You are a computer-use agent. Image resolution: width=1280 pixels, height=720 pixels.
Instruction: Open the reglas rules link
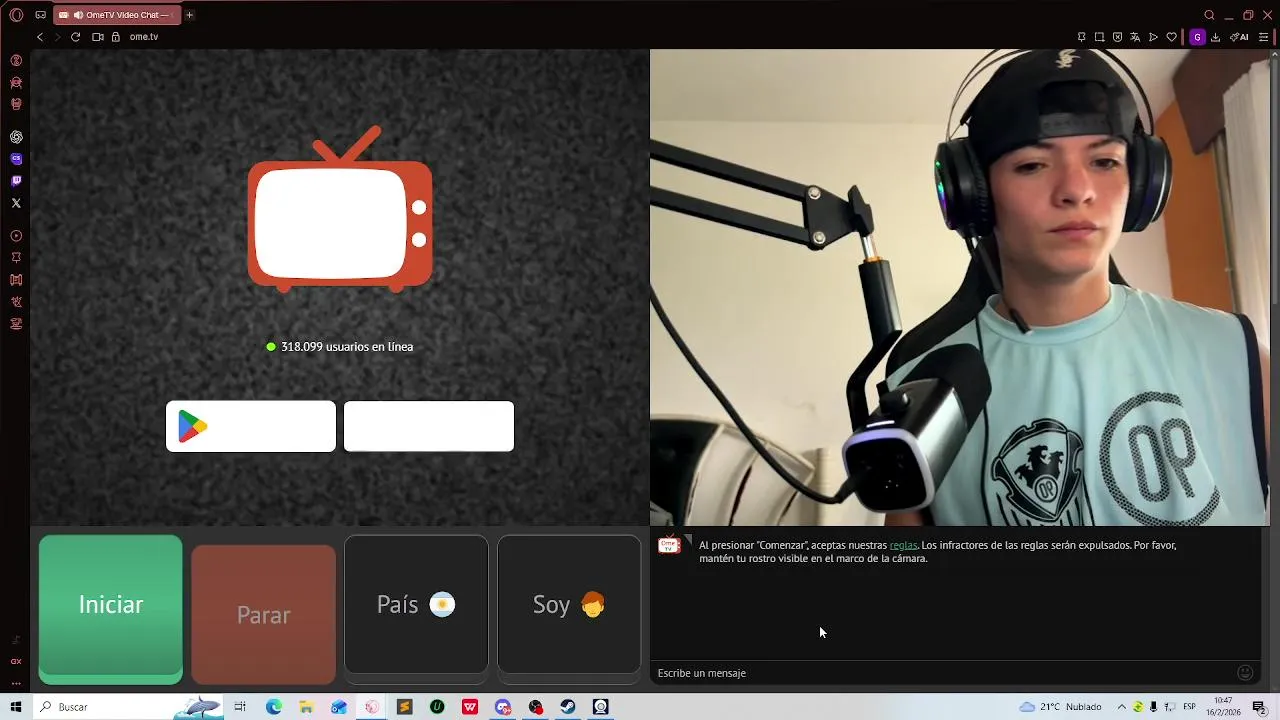pyautogui.click(x=903, y=545)
